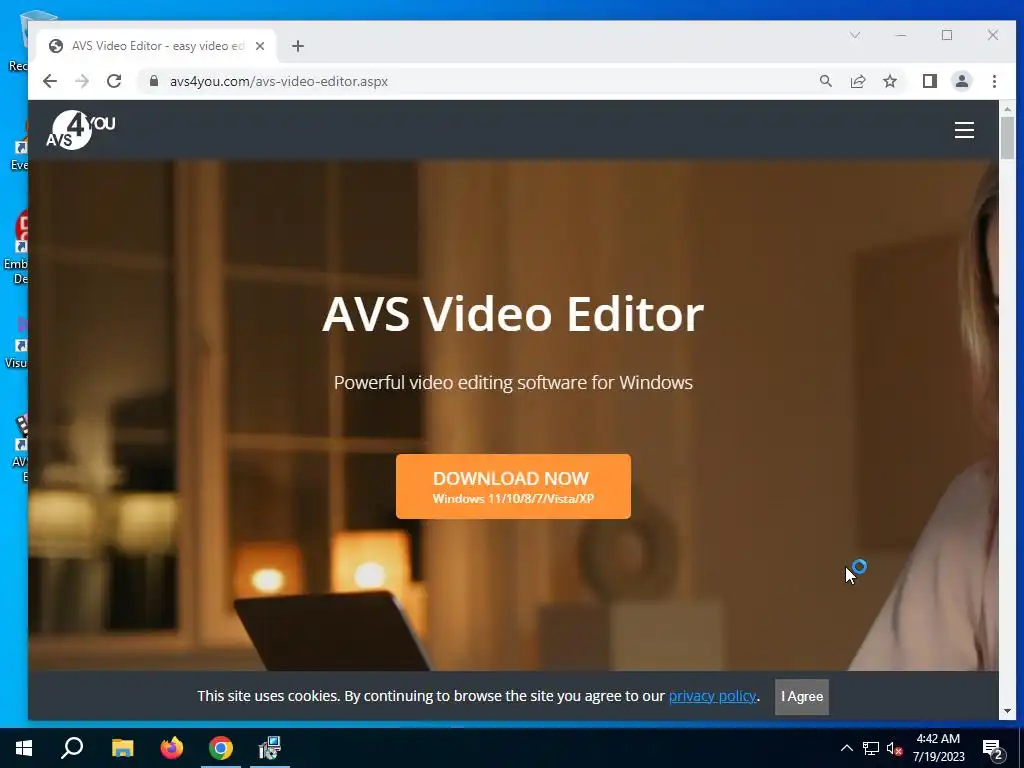Click the muted volume tray icon

(894, 748)
